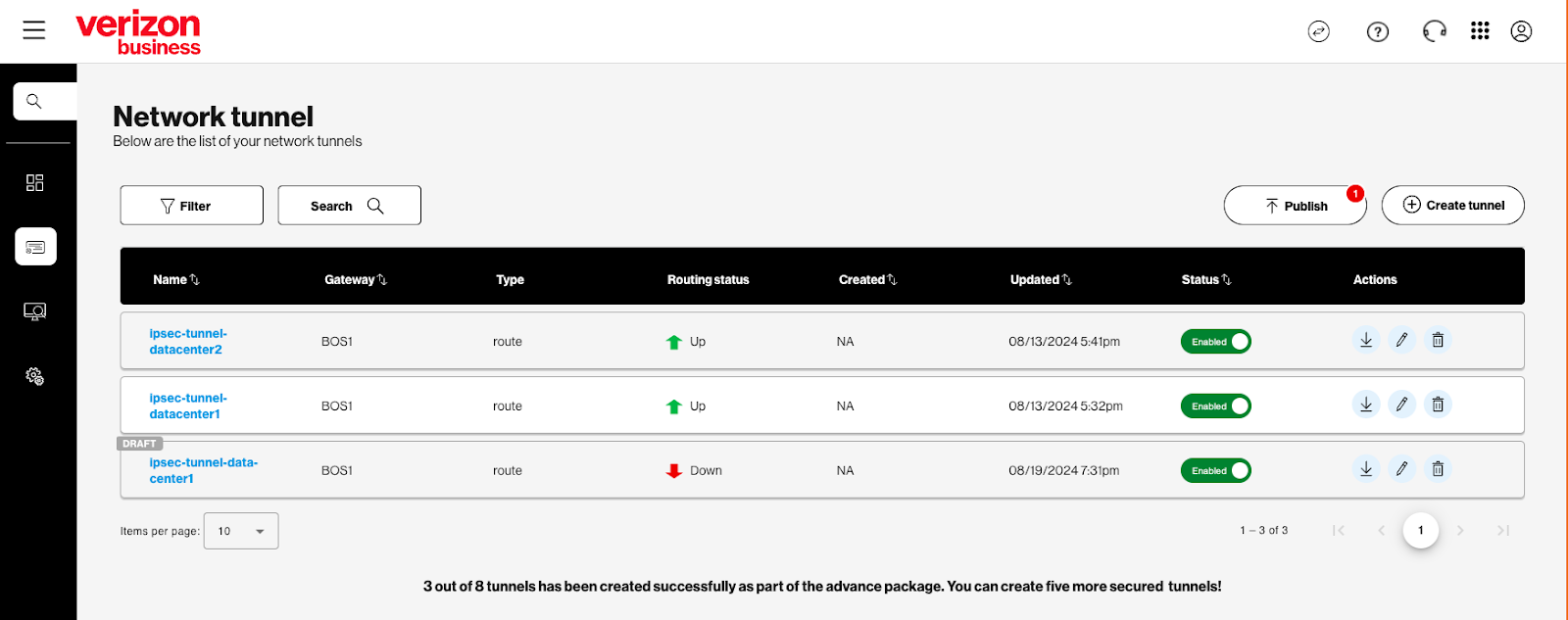Download ipsec-tunnel-datacenter1 configuration
Image resolution: width=1568 pixels, height=620 pixels.
coord(1366,405)
